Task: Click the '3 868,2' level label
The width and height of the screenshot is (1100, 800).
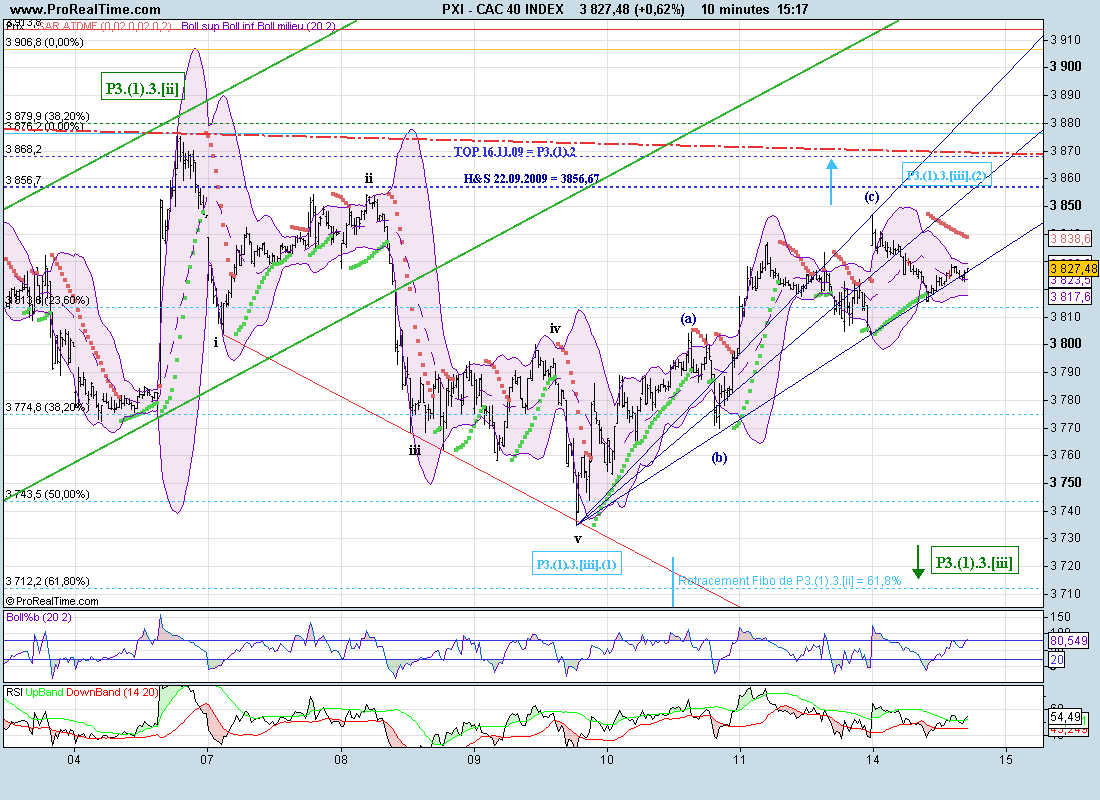Action: click(x=23, y=149)
